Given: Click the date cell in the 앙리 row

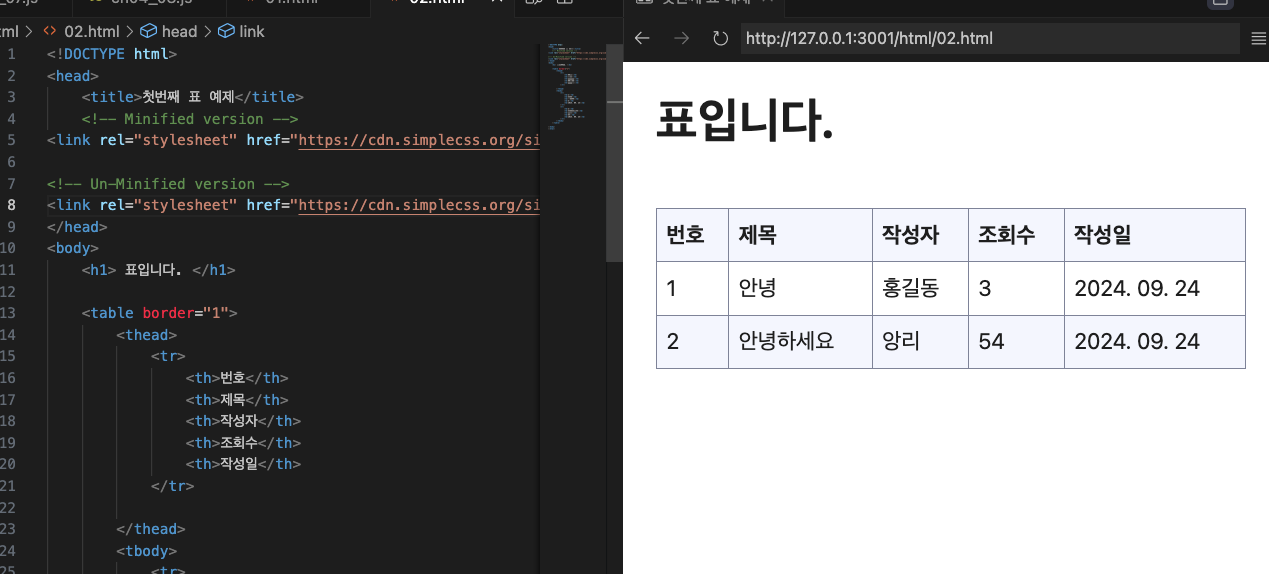Looking at the screenshot, I should 1155,341.
